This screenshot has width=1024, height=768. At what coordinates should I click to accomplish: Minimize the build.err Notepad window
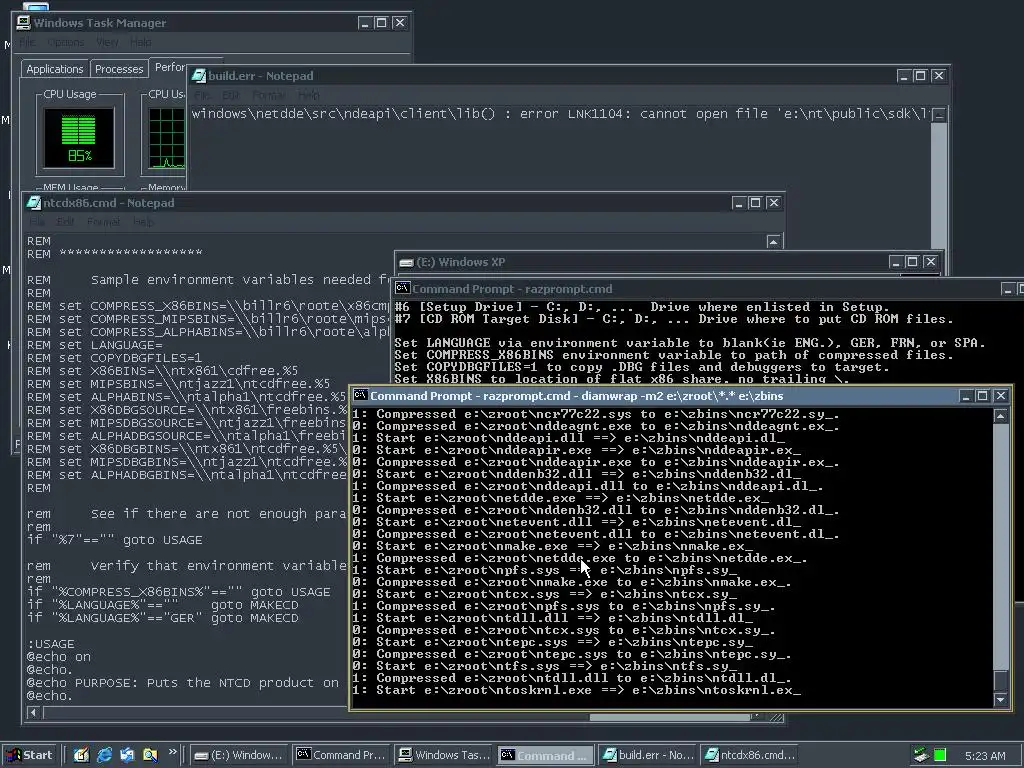904,76
